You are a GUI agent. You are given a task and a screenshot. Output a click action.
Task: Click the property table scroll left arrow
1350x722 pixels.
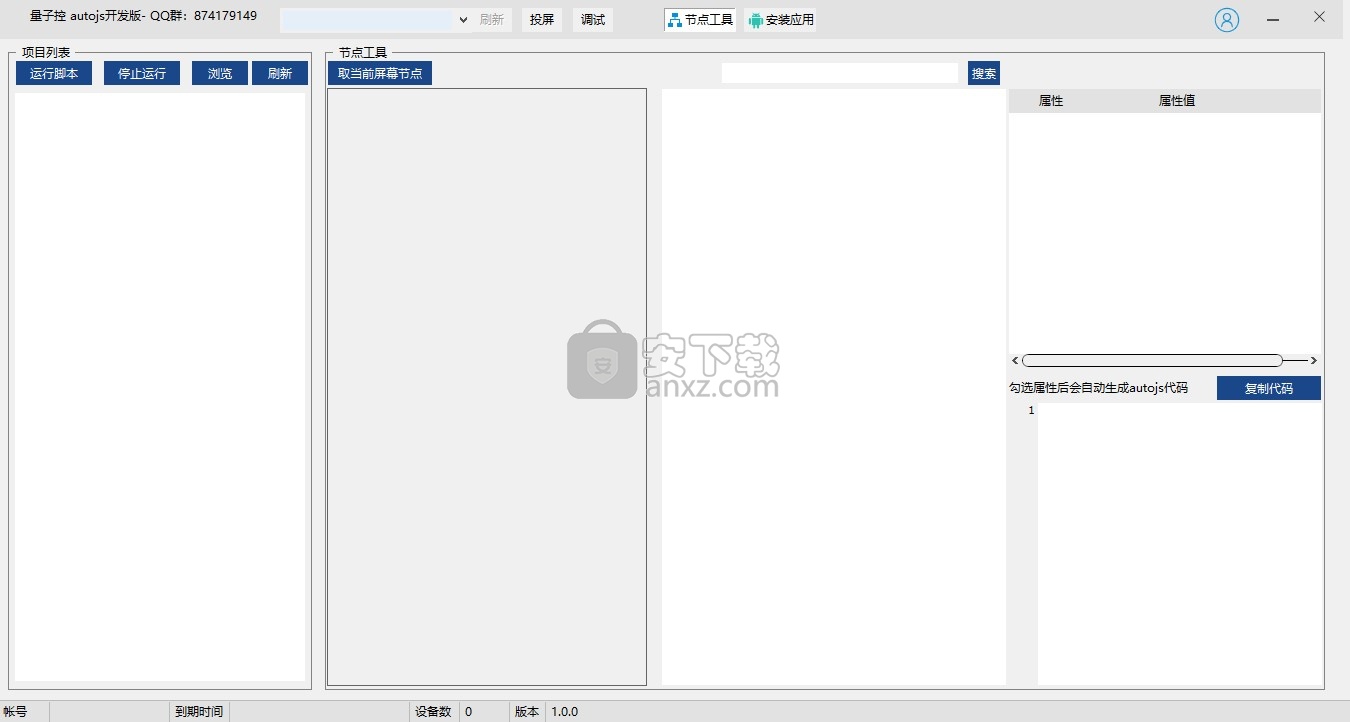[x=1015, y=360]
